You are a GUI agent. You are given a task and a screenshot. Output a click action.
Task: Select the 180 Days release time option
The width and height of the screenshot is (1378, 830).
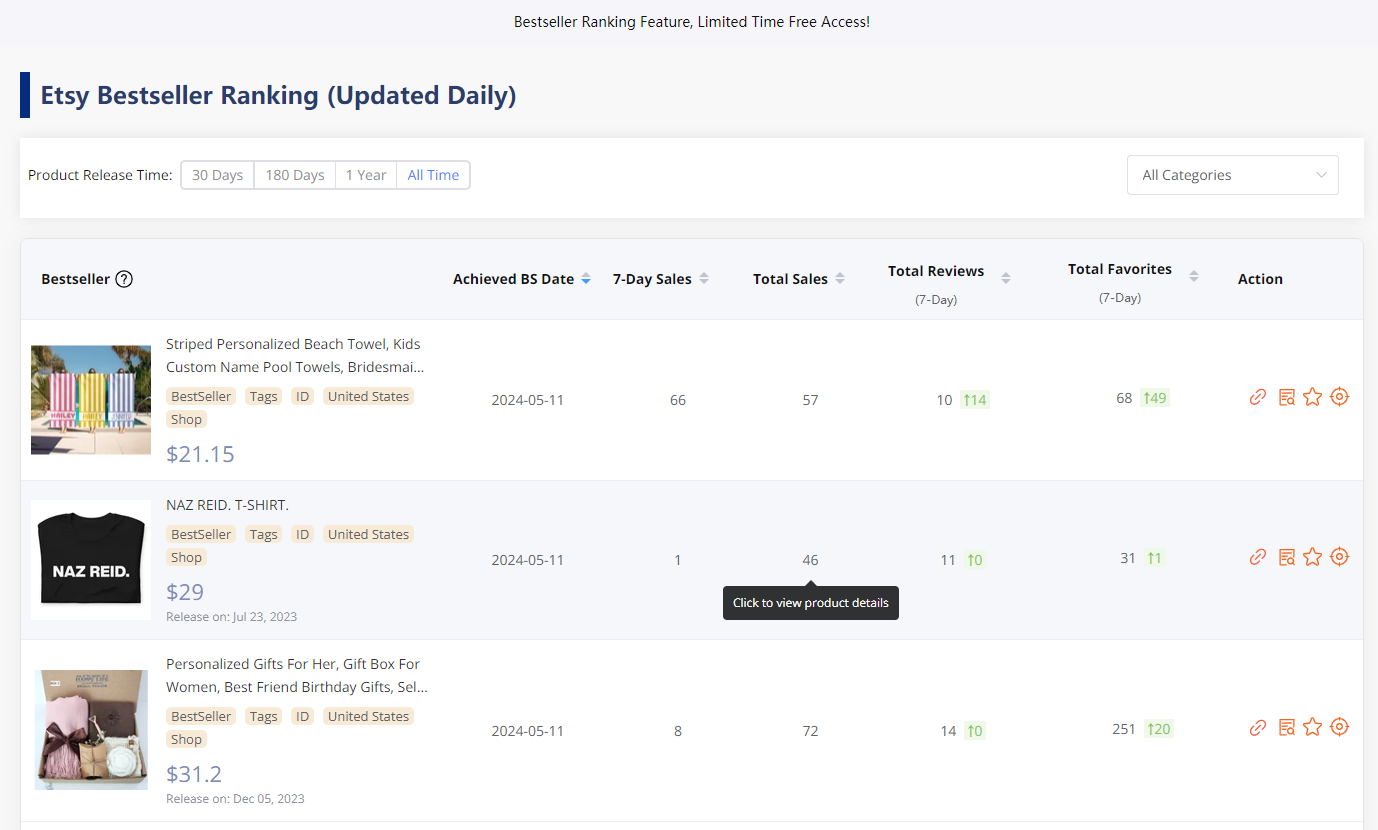click(x=294, y=175)
